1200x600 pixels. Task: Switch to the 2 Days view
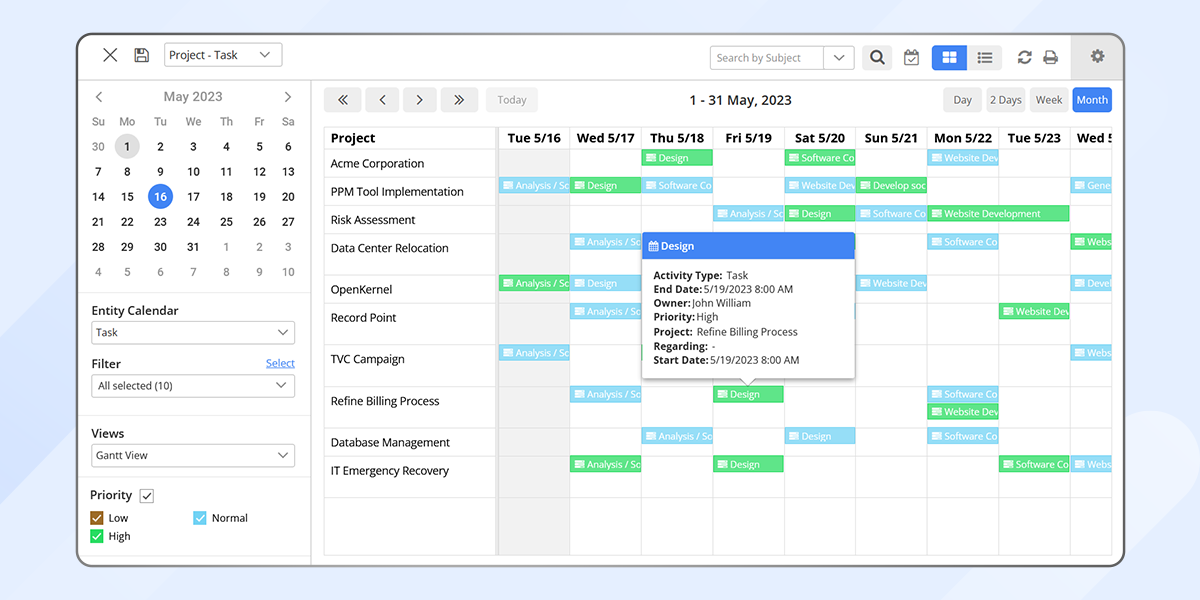click(x=1005, y=100)
